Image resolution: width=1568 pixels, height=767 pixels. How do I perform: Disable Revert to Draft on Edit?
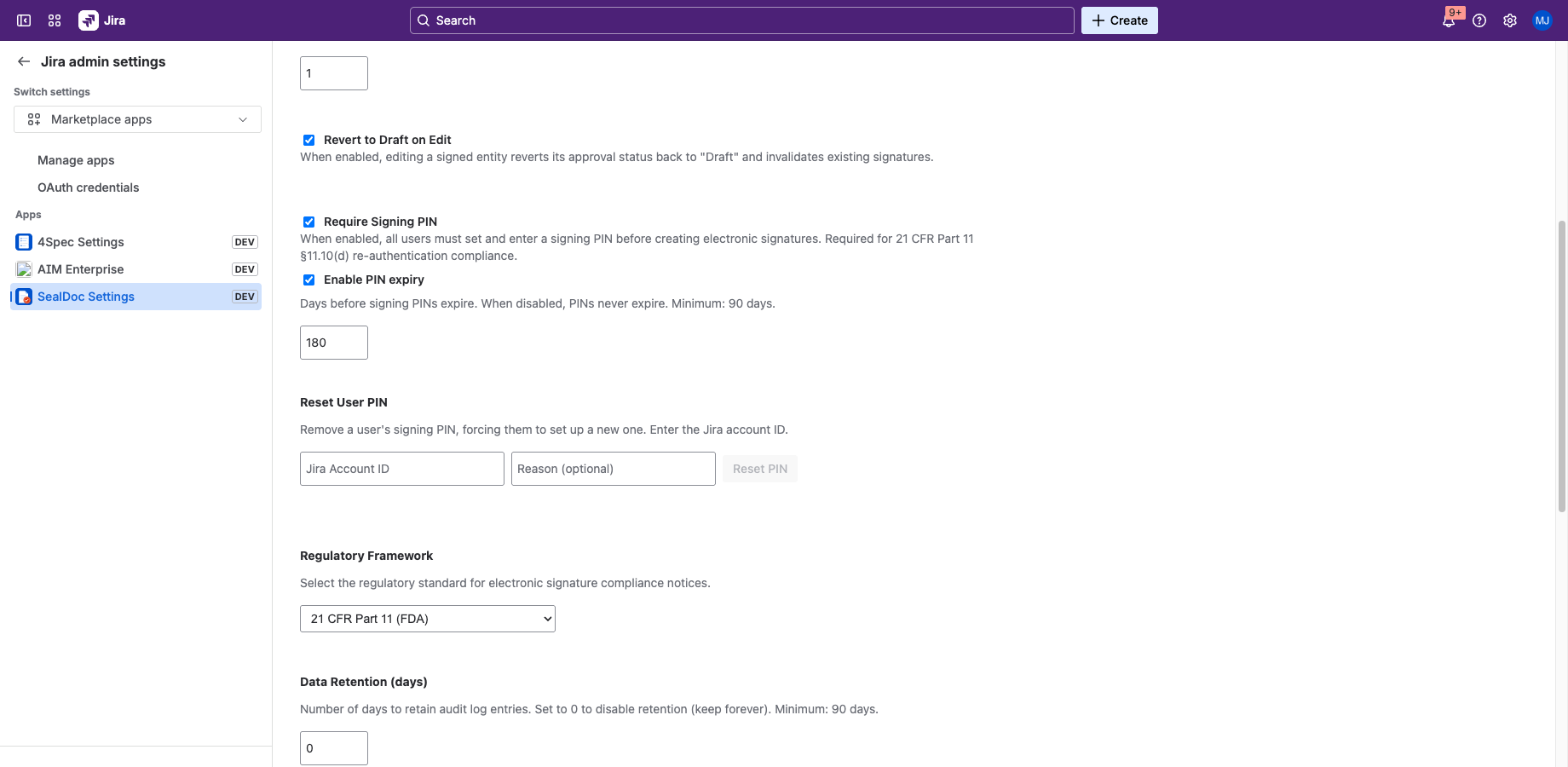(308, 140)
